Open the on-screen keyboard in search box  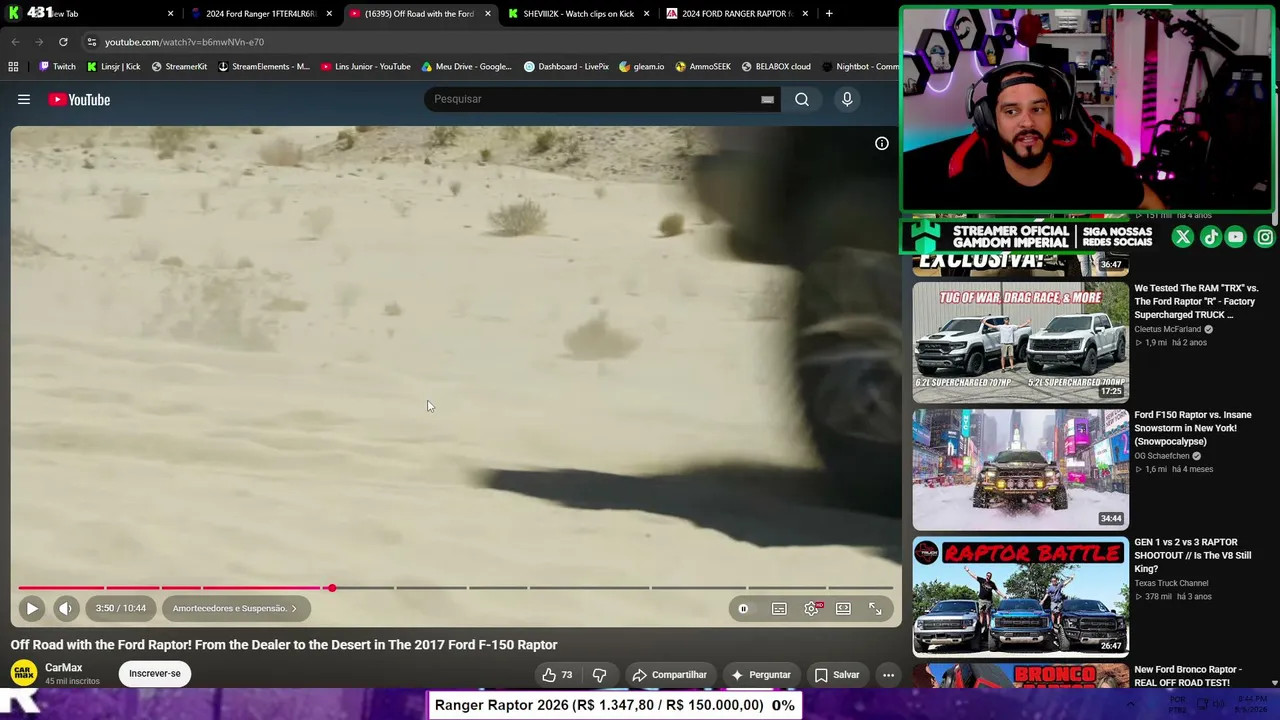[767, 99]
